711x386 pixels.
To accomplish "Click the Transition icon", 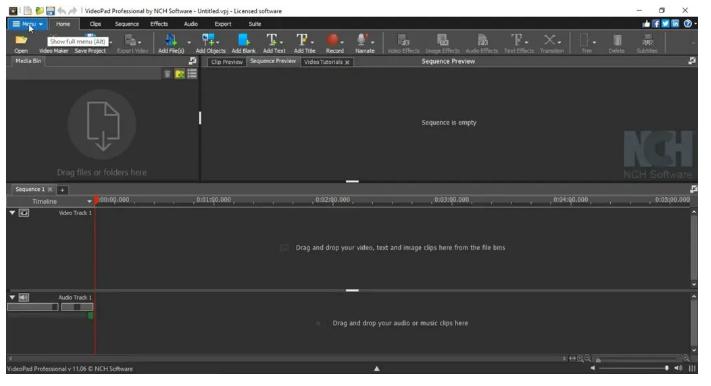I will 550,40.
